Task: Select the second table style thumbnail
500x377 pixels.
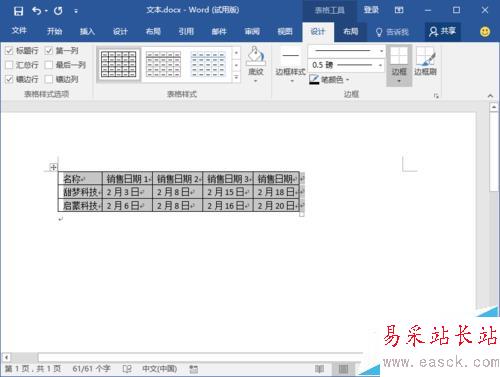Action: [163, 64]
